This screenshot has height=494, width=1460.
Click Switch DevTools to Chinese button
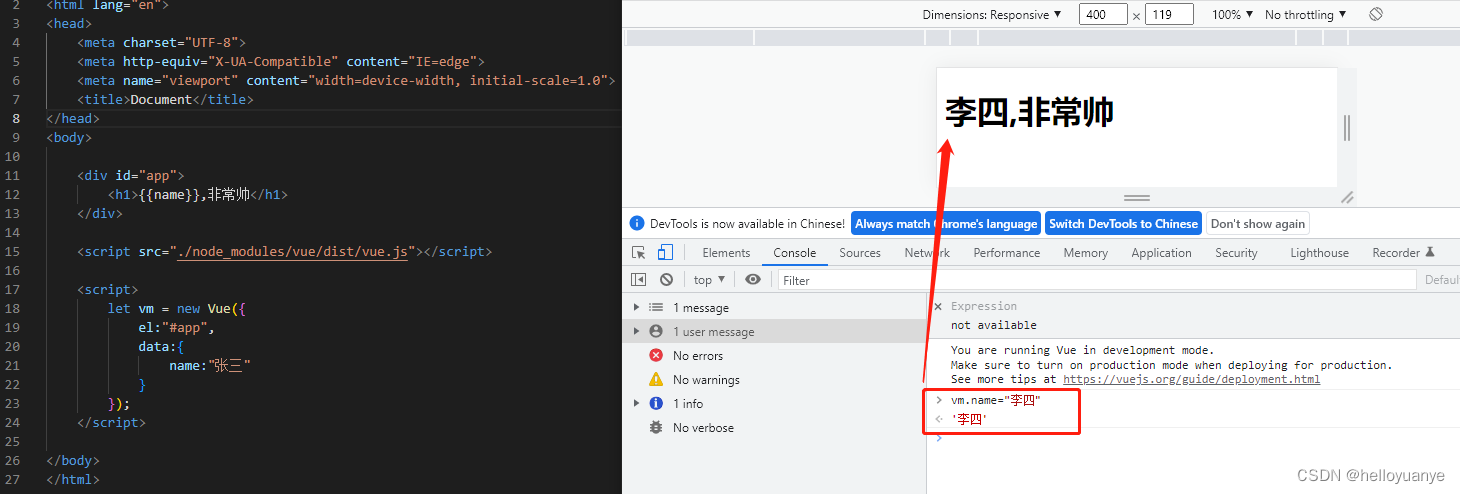point(1123,224)
